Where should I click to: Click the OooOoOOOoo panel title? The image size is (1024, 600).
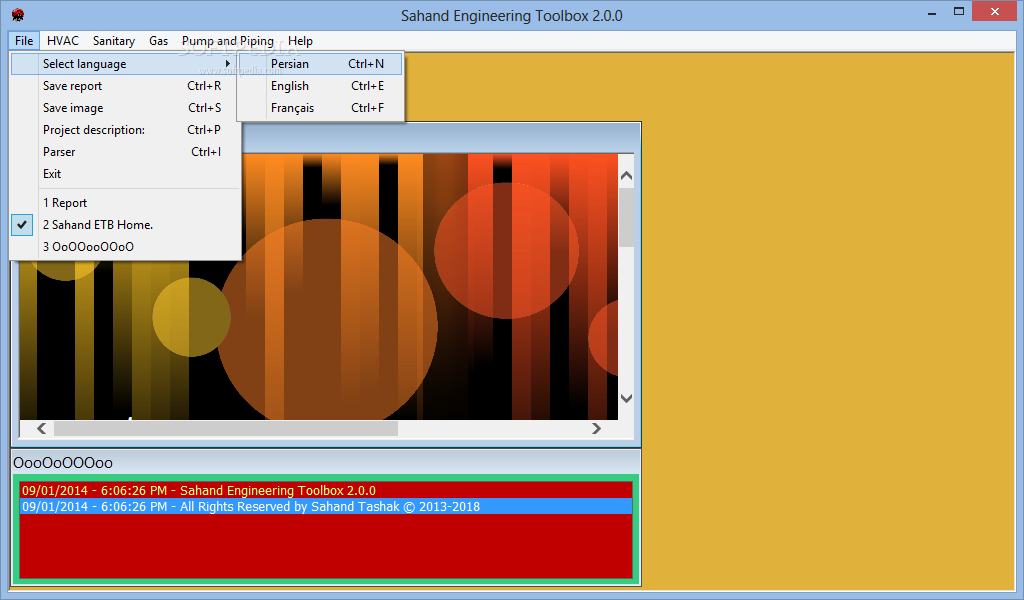[63, 463]
